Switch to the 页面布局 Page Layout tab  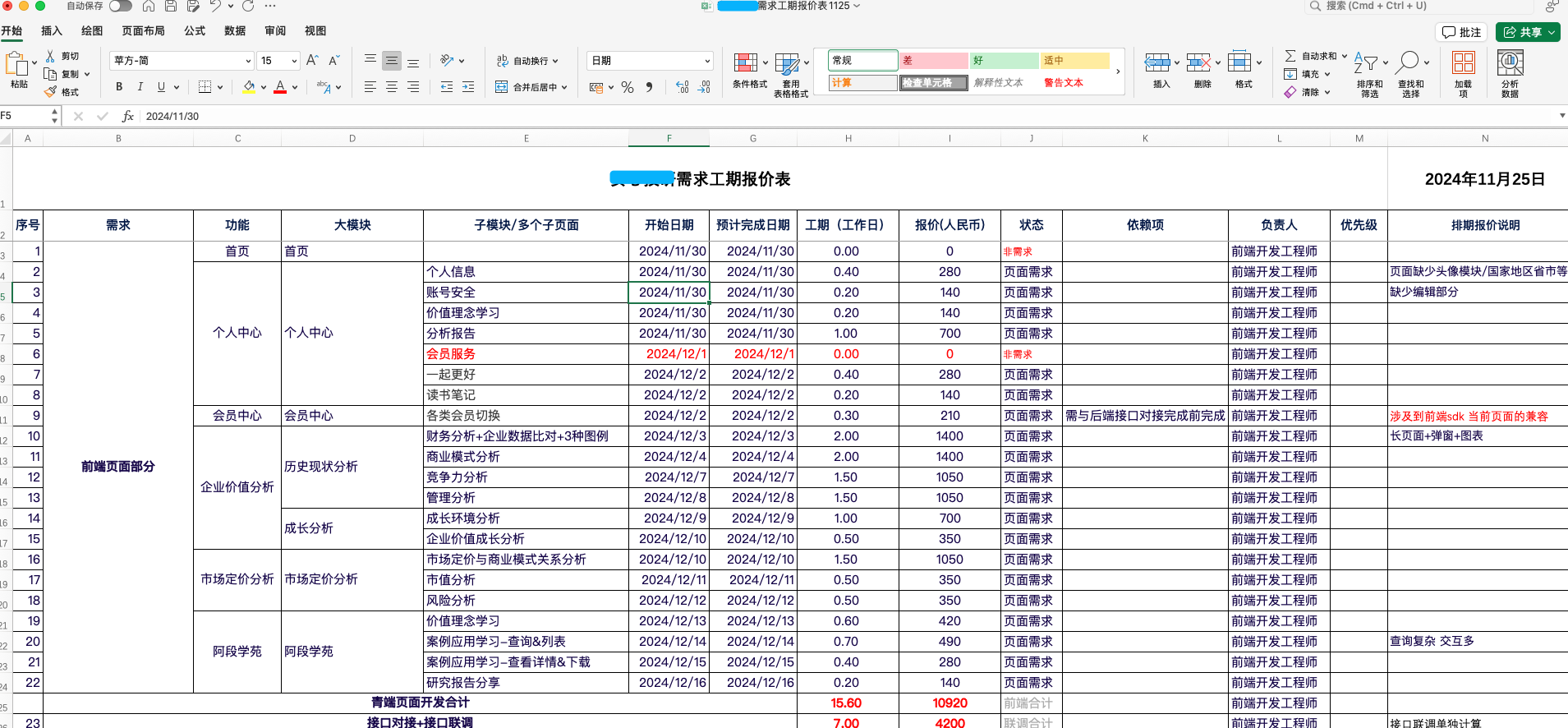pyautogui.click(x=144, y=31)
